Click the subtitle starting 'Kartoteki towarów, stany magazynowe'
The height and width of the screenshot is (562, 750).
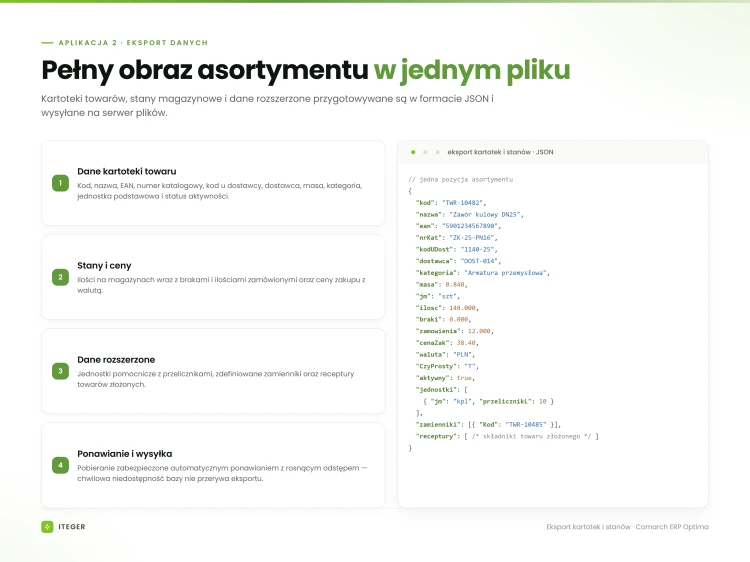pos(267,106)
